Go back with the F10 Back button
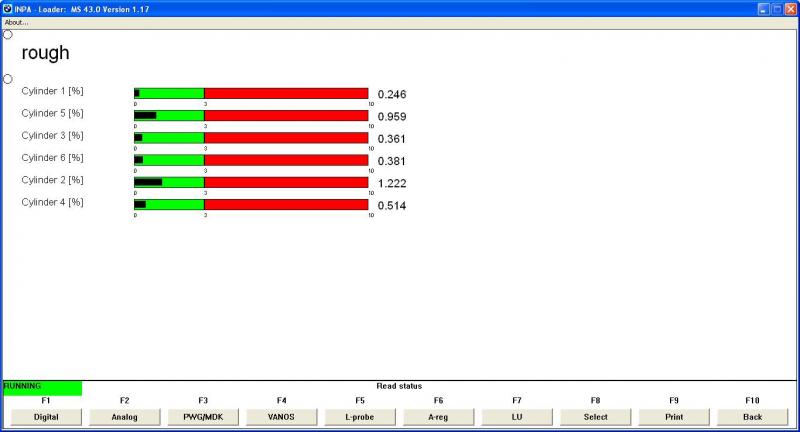The height and width of the screenshot is (432, 800). point(752,416)
